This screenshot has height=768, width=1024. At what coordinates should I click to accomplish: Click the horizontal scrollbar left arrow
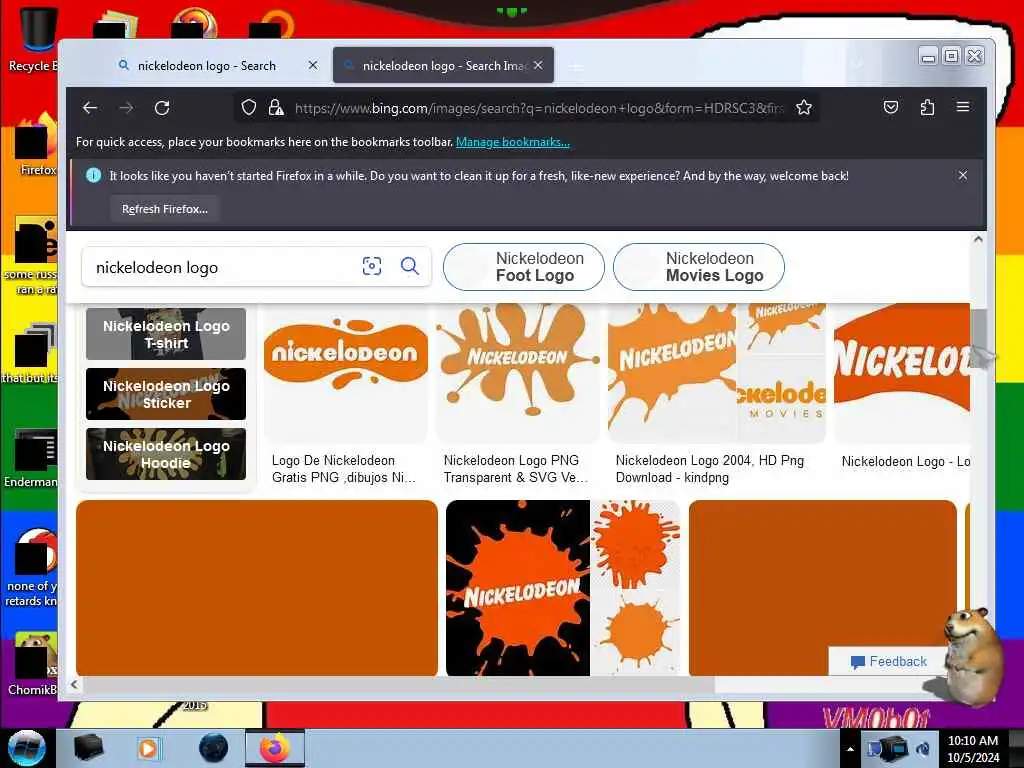(74, 684)
